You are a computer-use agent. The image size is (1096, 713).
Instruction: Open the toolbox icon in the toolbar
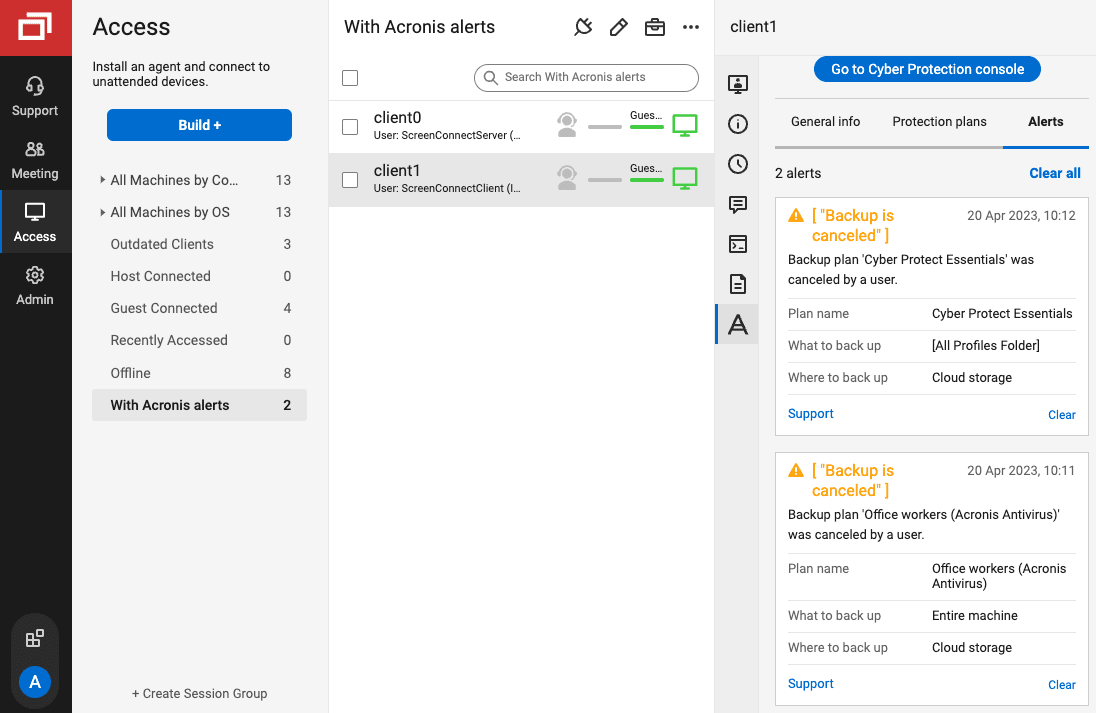655,27
